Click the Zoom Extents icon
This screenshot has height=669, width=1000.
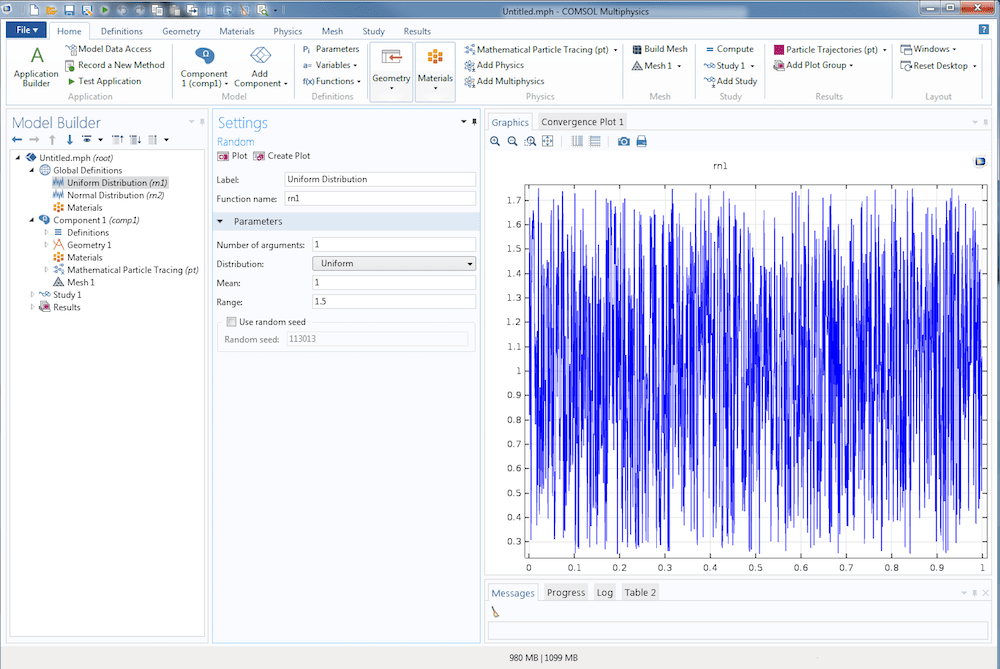point(548,142)
